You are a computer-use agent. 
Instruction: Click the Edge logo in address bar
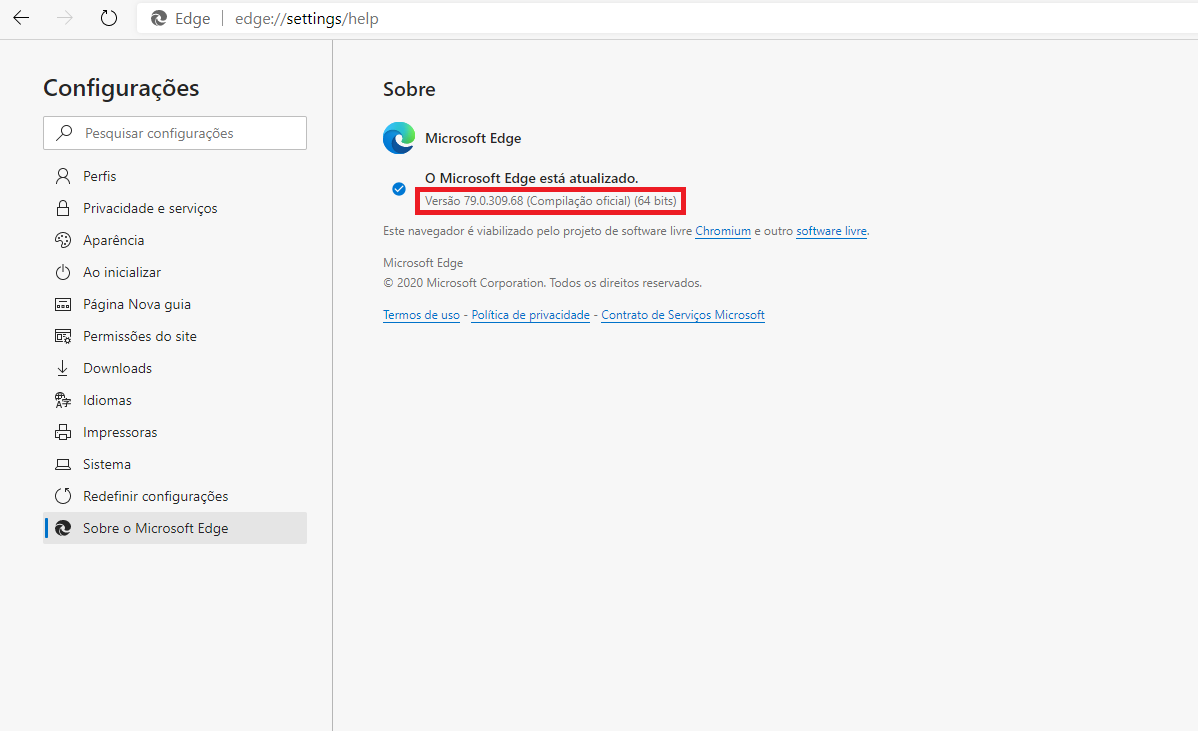tap(159, 18)
